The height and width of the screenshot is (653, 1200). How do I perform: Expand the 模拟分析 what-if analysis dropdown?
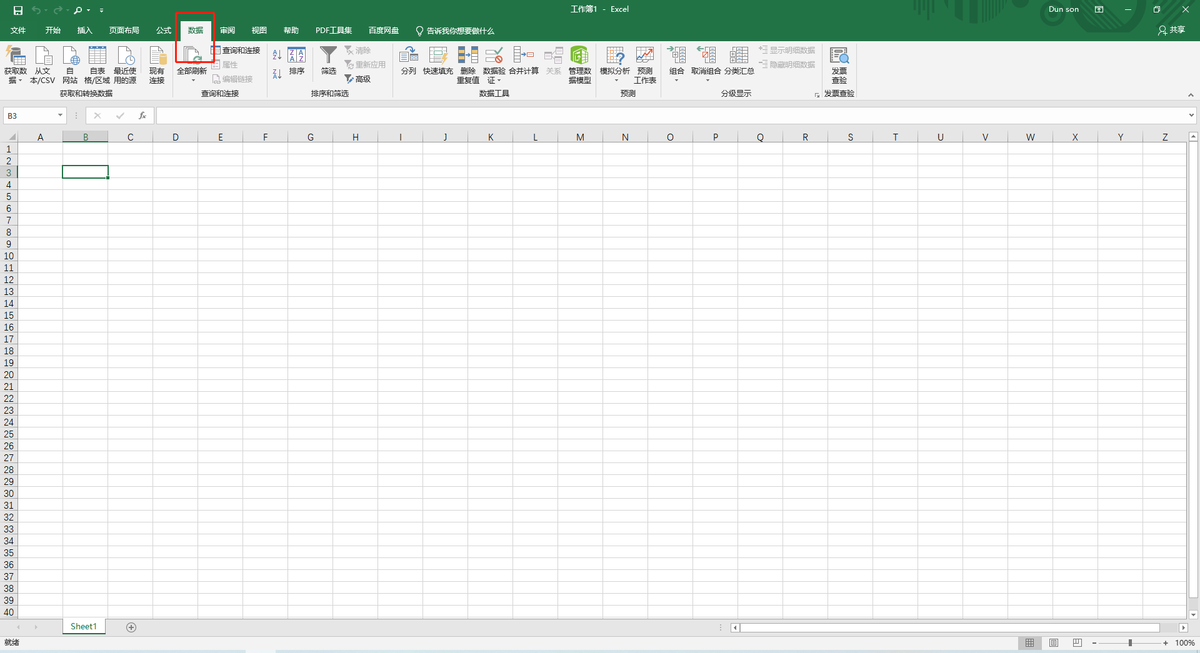point(615,81)
